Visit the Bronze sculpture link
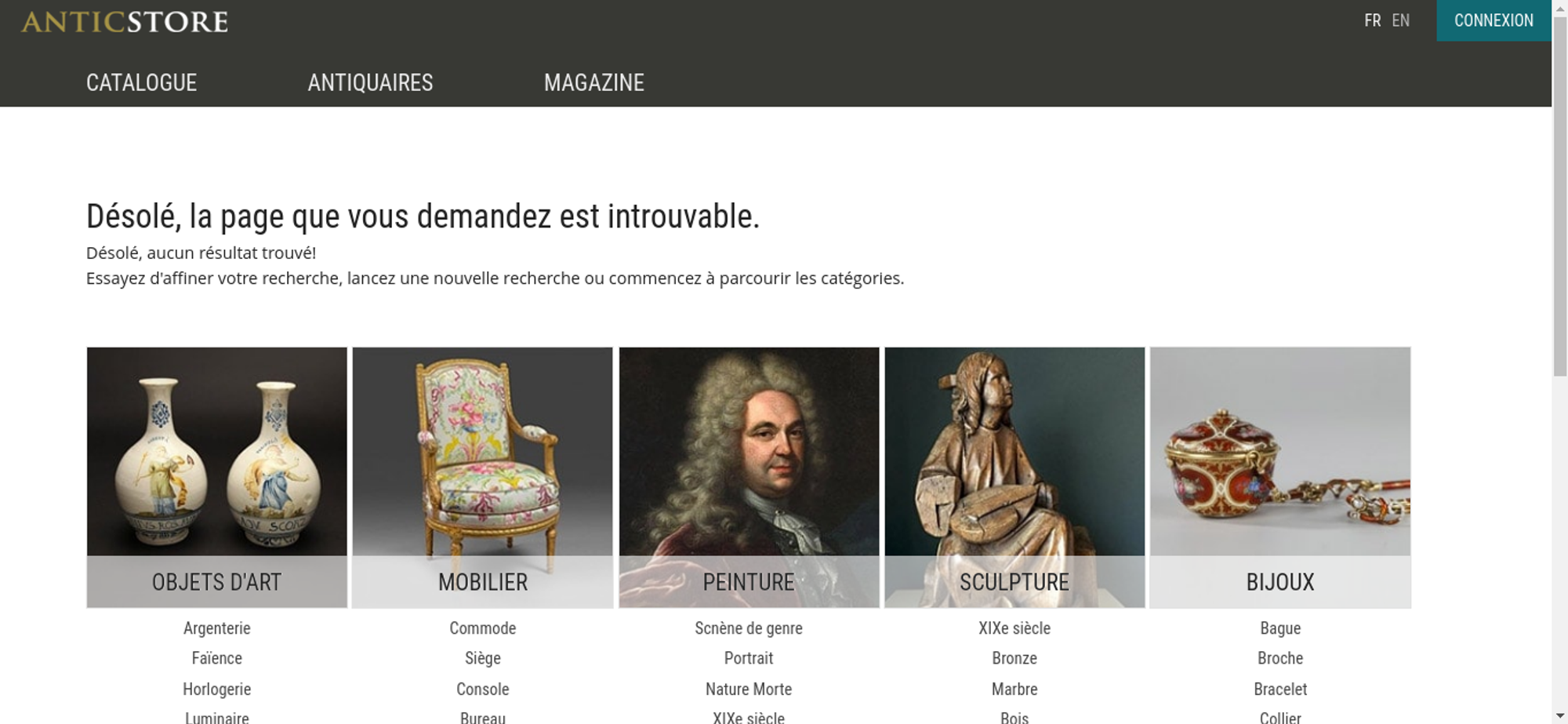The image size is (1568, 724). [x=1014, y=658]
